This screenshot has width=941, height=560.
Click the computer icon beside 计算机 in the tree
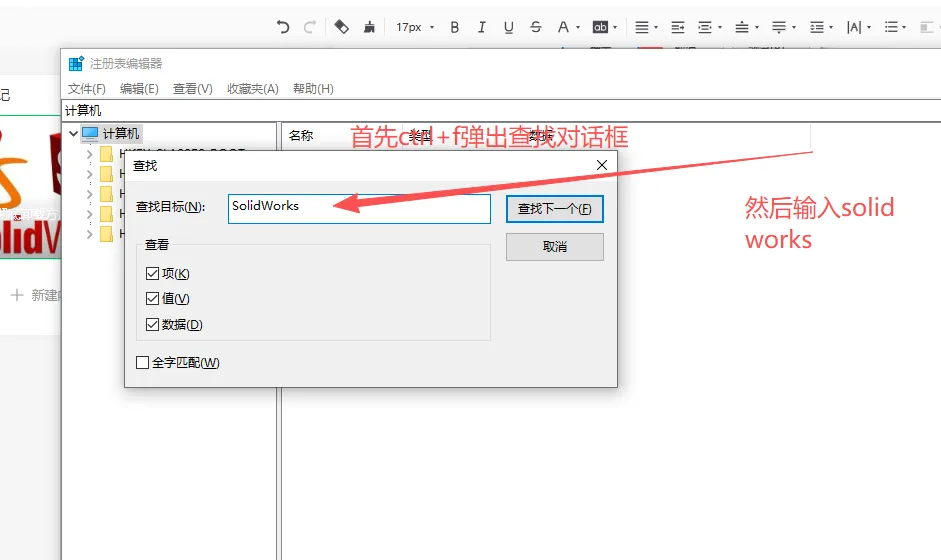(89, 133)
